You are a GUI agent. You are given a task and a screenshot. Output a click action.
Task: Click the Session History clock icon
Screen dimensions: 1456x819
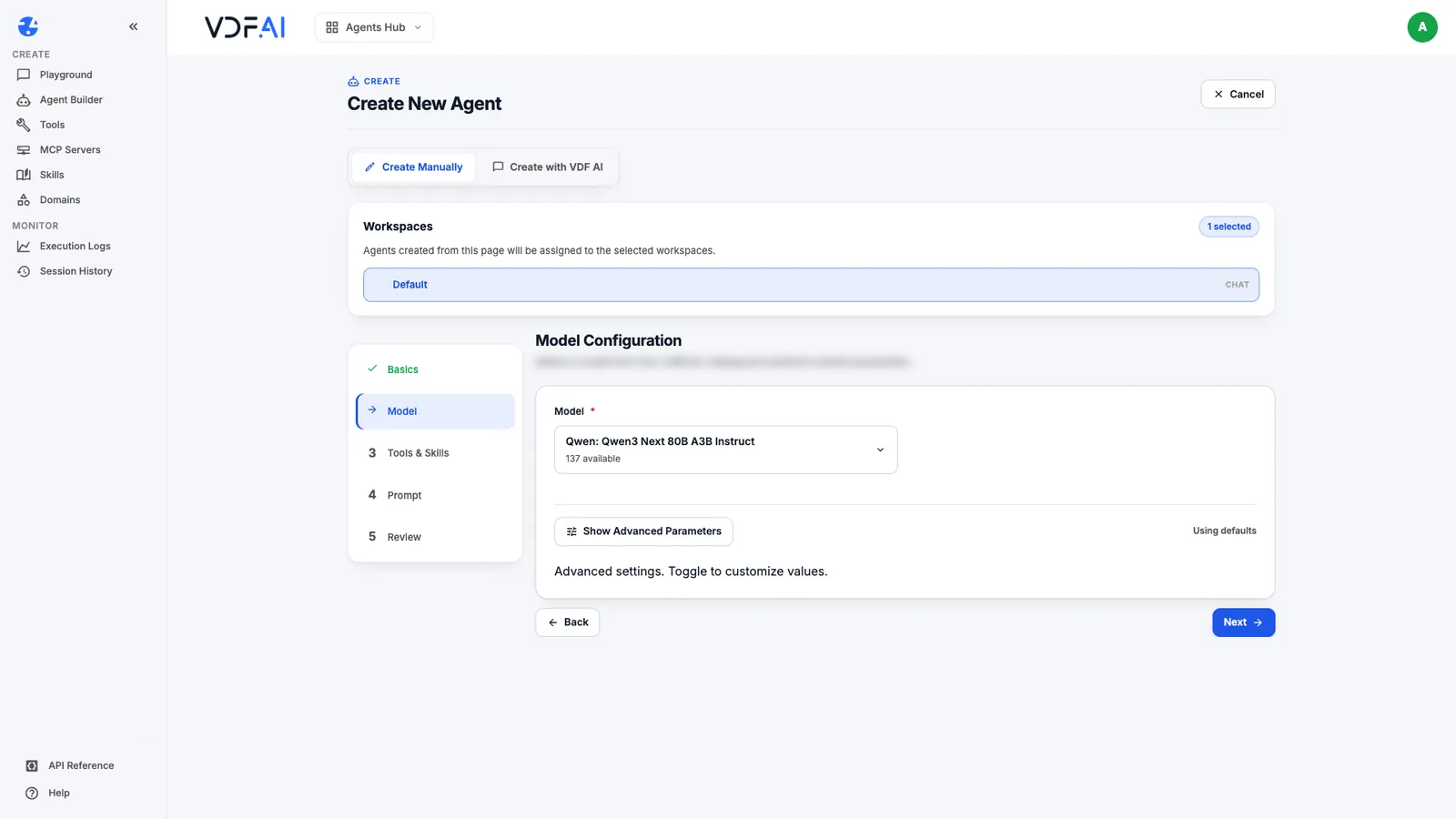tap(24, 271)
